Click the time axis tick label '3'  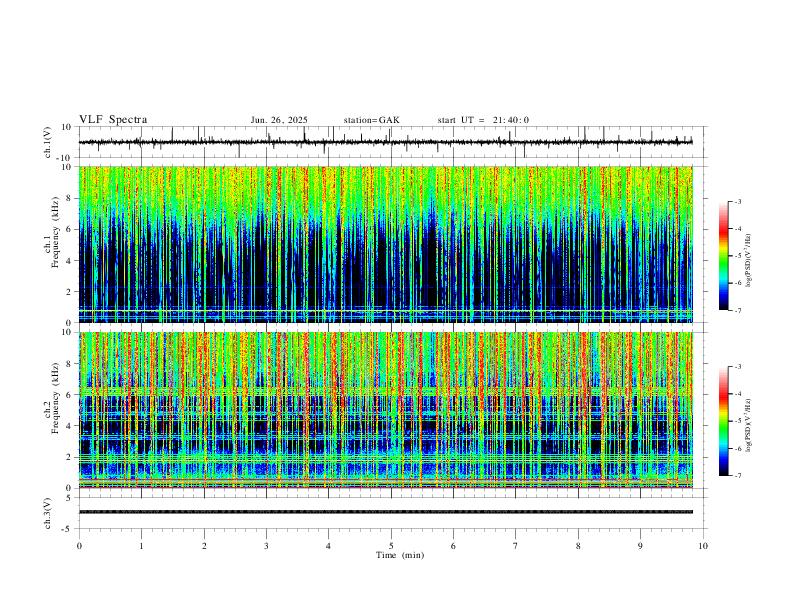[x=266, y=546]
